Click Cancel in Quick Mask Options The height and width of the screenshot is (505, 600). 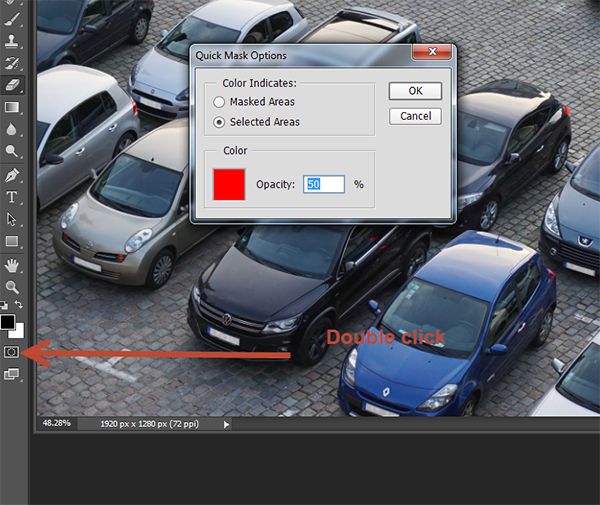click(415, 116)
